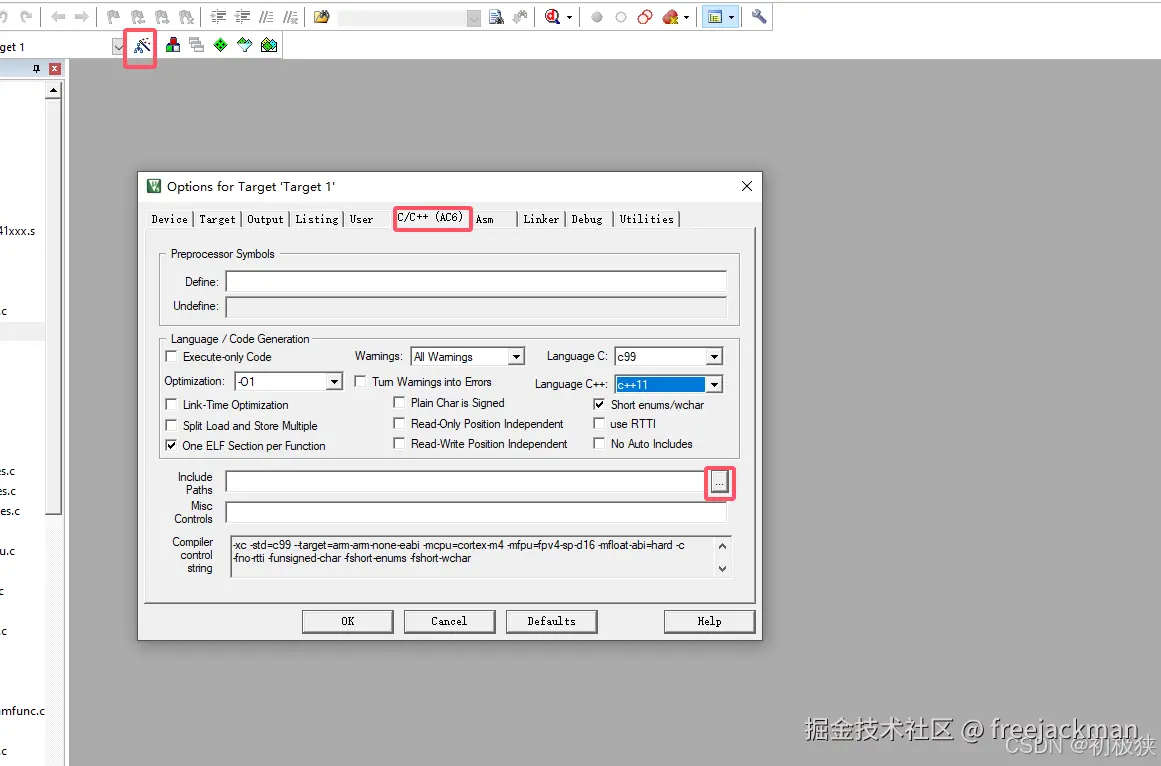Click the Indent selection icon
This screenshot has width=1161, height=766.
pyautogui.click(x=218, y=16)
